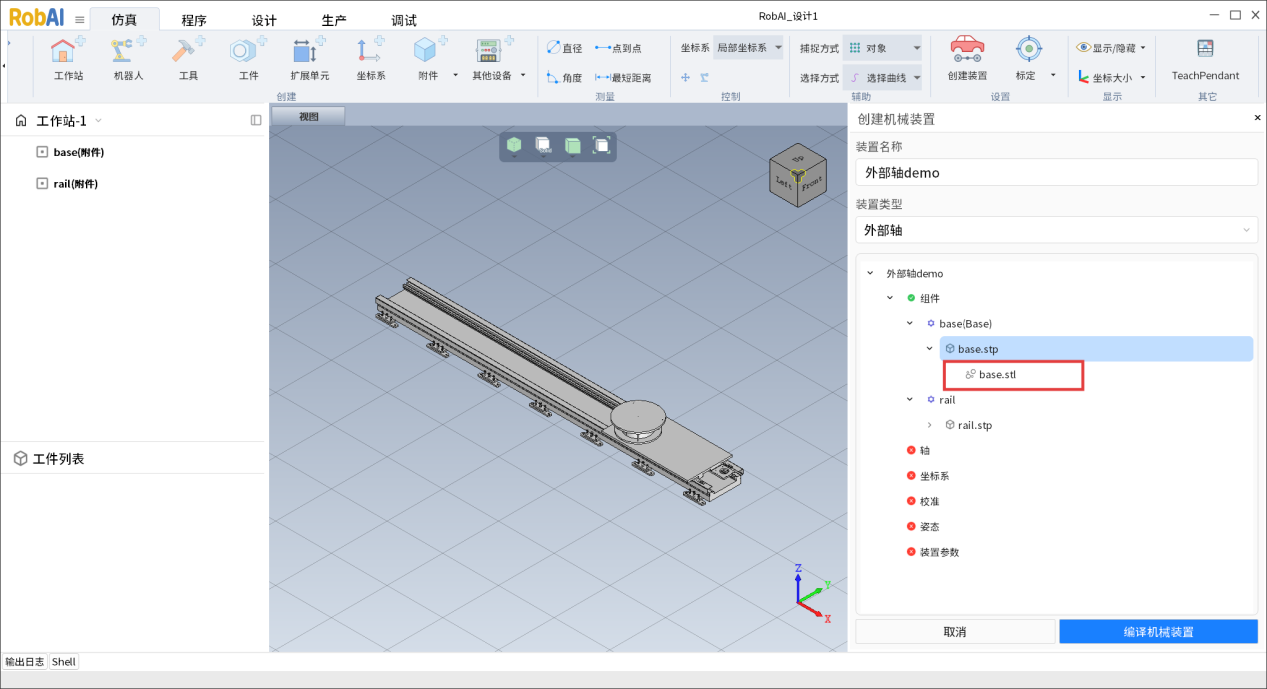Add a new 工作站 workstation

(x=67, y=58)
